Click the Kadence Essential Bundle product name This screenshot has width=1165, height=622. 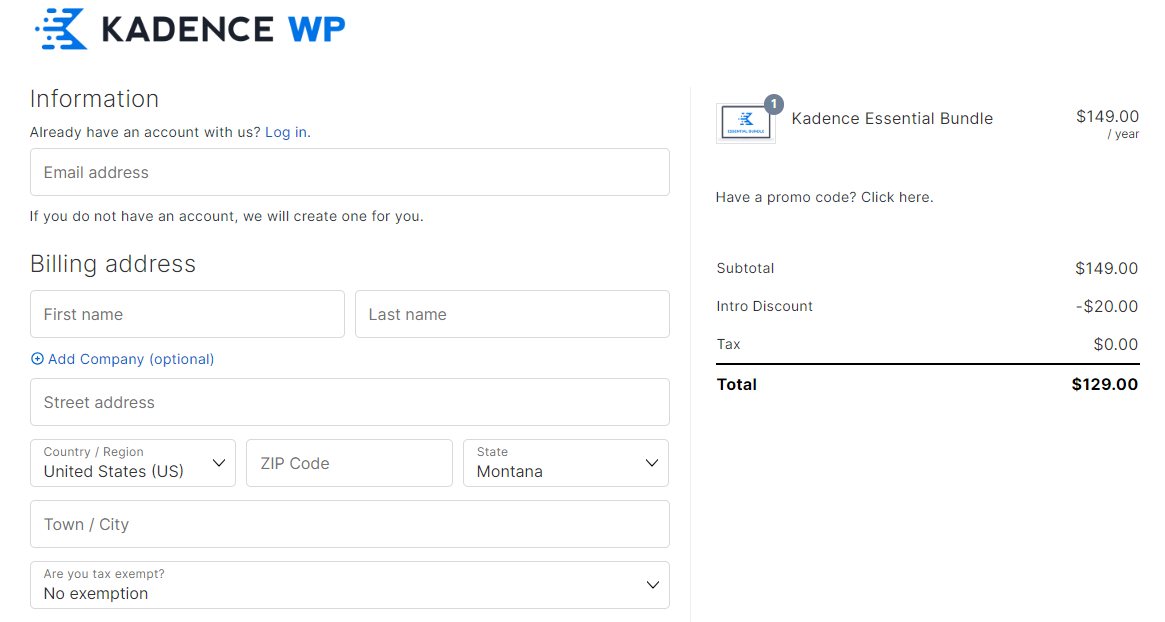pos(892,118)
